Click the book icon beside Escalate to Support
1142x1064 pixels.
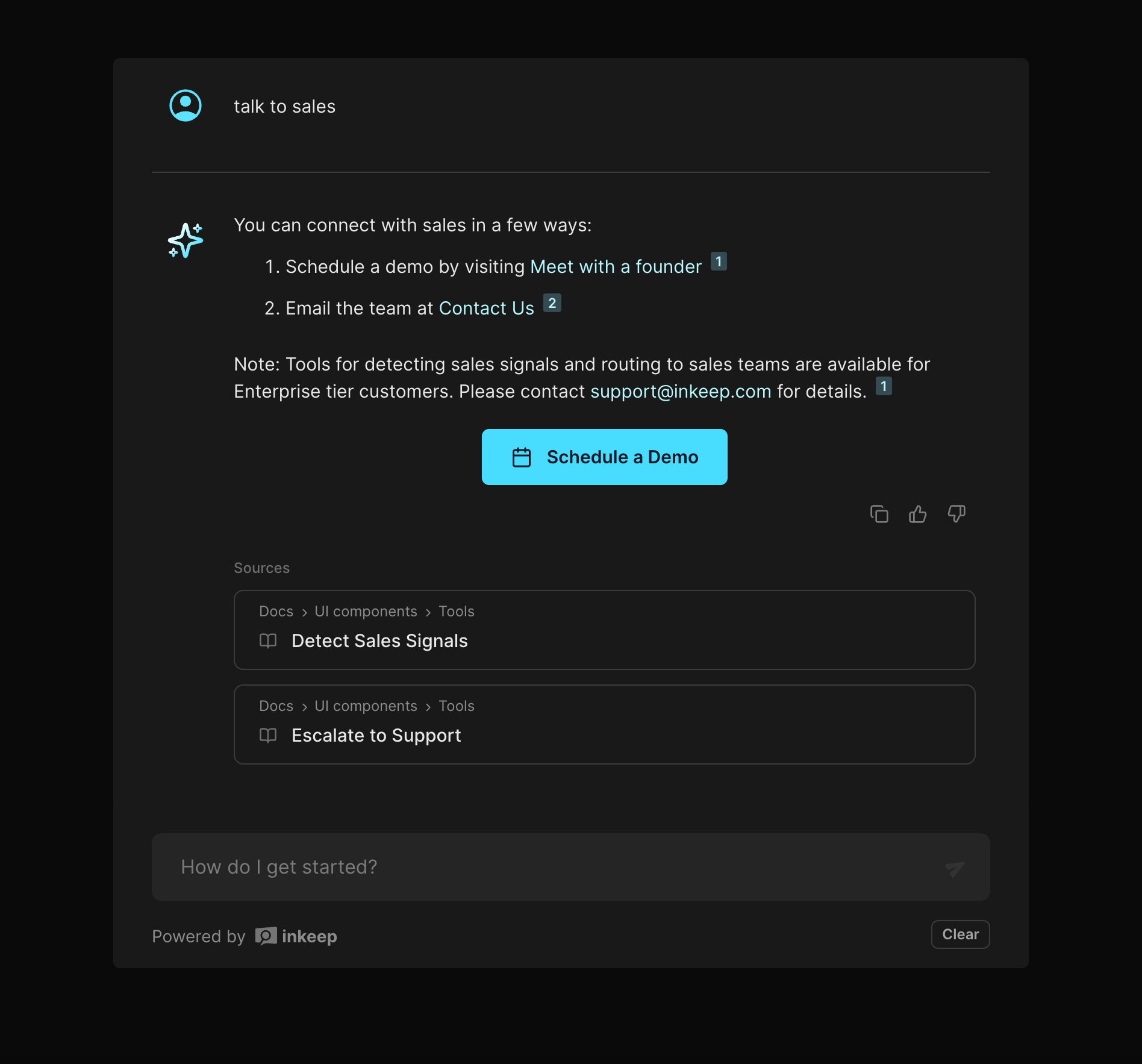pos(268,735)
